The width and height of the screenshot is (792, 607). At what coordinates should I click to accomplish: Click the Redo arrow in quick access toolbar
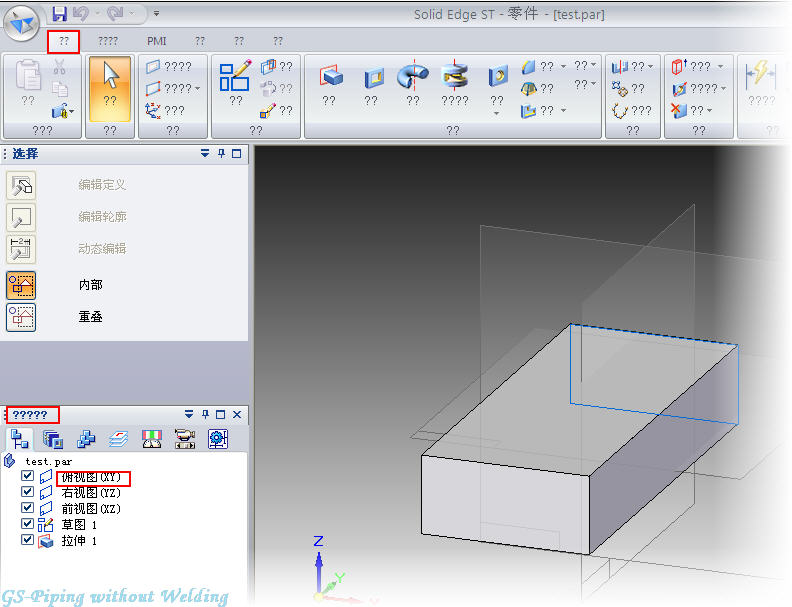[x=115, y=14]
